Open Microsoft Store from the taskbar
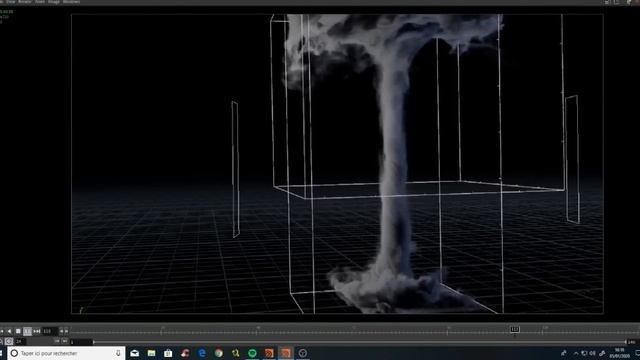The image size is (640, 360). point(168,353)
